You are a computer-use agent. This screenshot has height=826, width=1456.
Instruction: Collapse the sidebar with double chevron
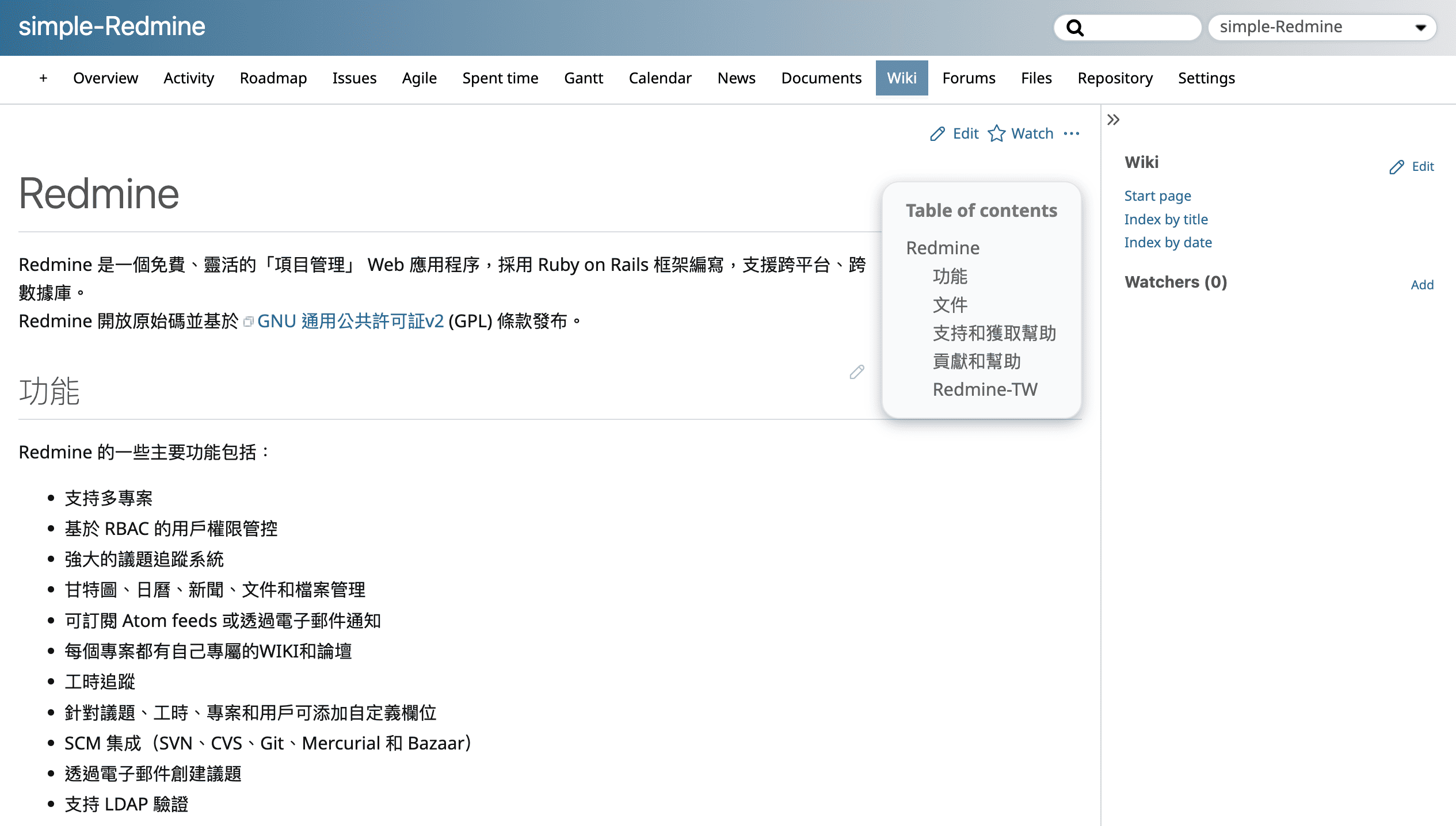pos(1114,120)
